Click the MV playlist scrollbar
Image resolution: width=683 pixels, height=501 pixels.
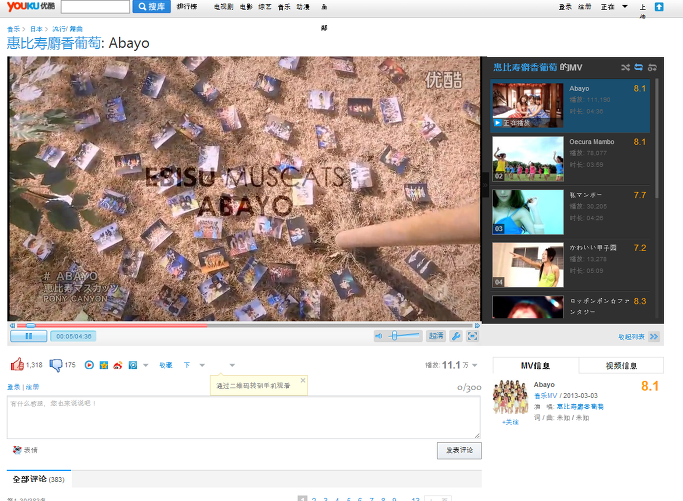pos(656,138)
